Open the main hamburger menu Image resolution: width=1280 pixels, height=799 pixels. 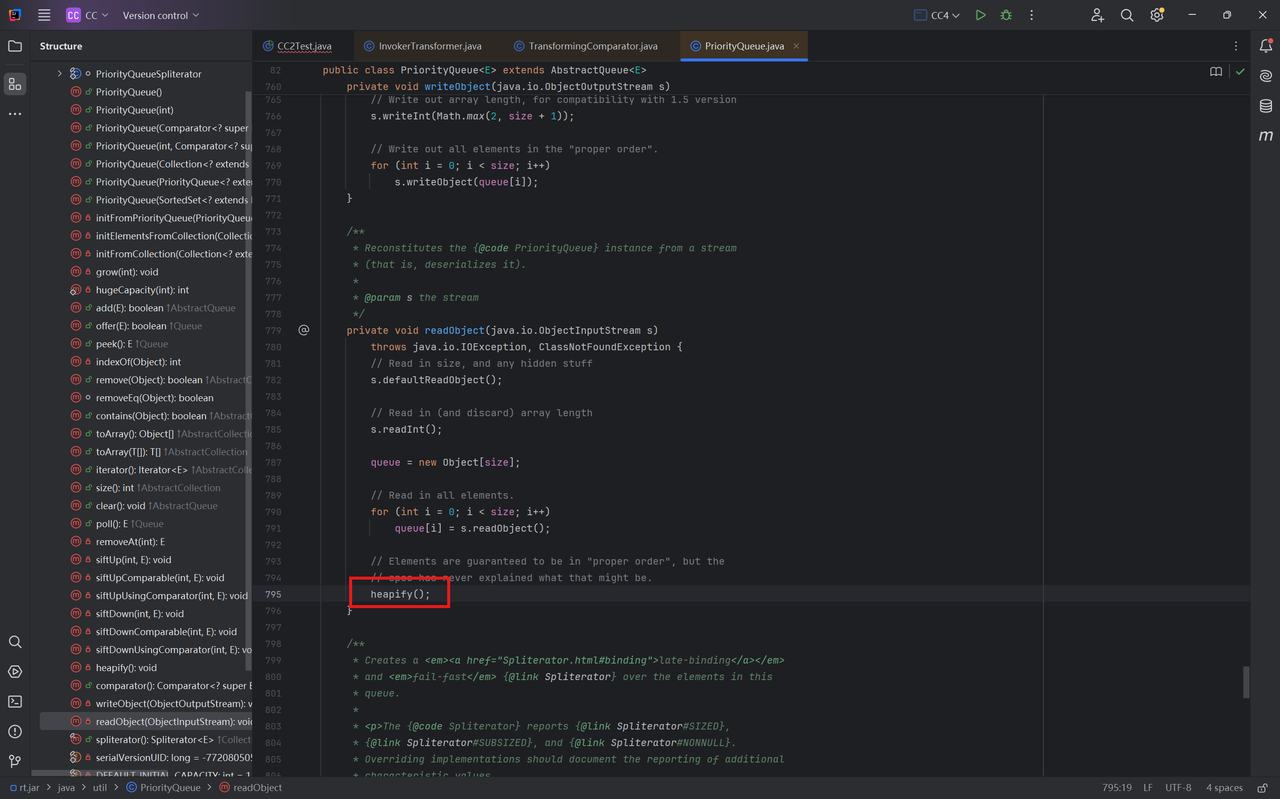click(44, 15)
